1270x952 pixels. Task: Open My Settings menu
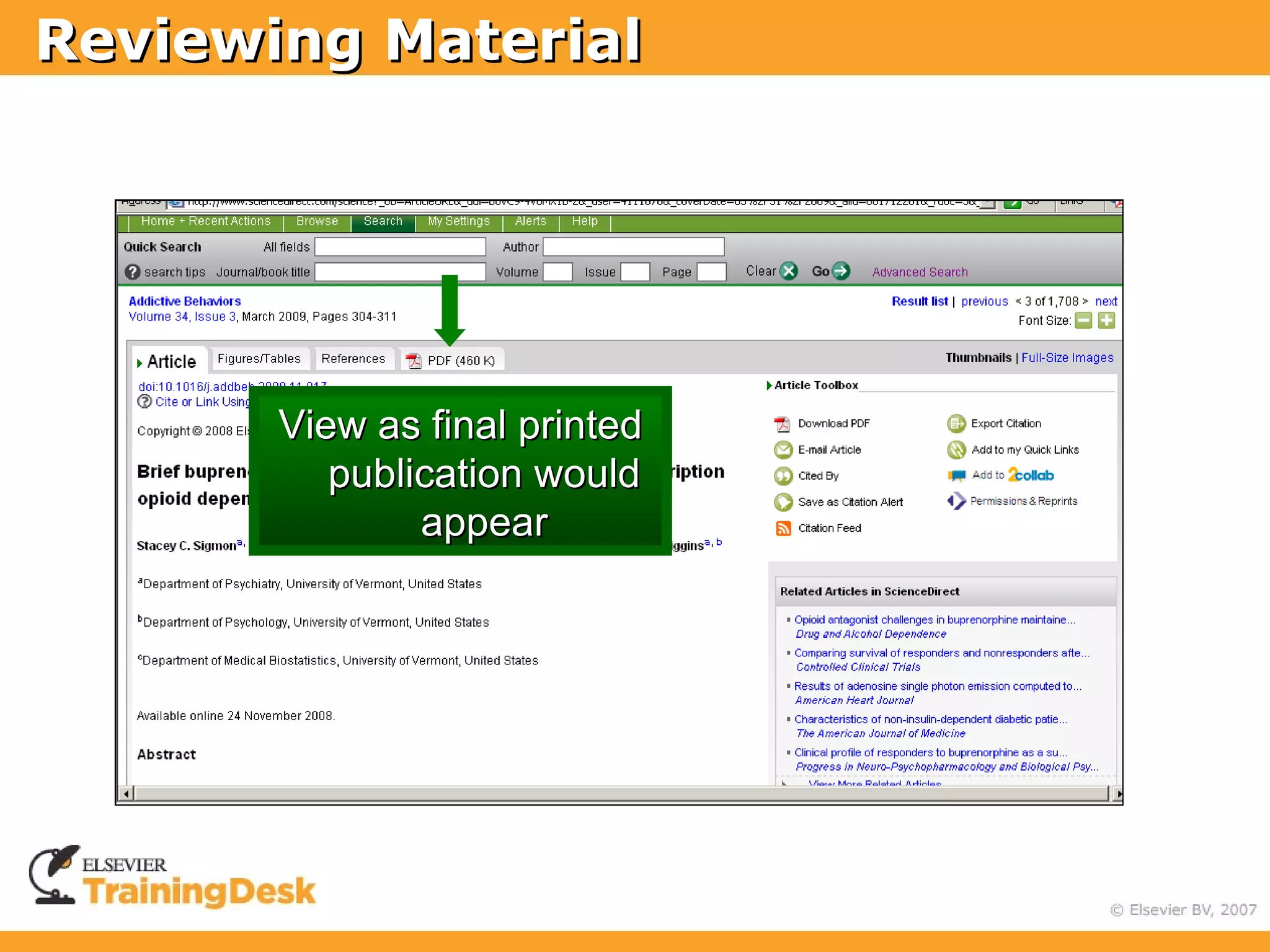click(459, 221)
